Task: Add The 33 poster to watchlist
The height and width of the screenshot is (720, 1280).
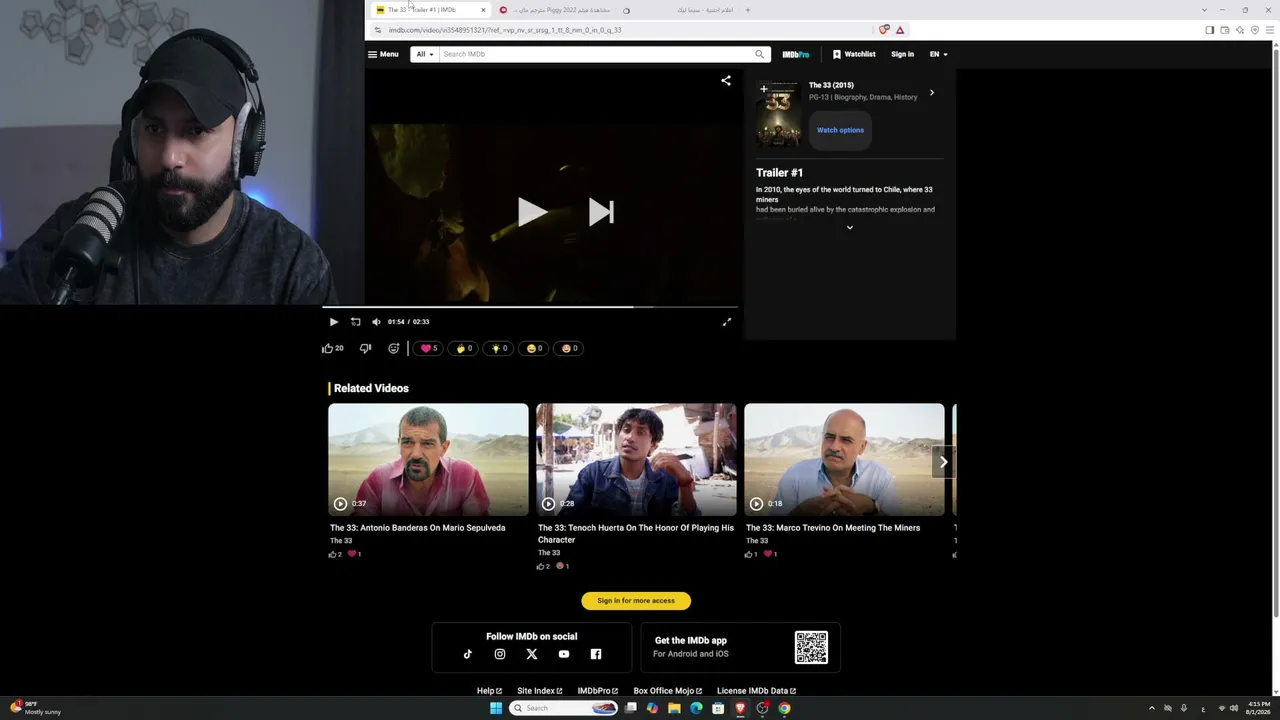Action: (x=764, y=89)
